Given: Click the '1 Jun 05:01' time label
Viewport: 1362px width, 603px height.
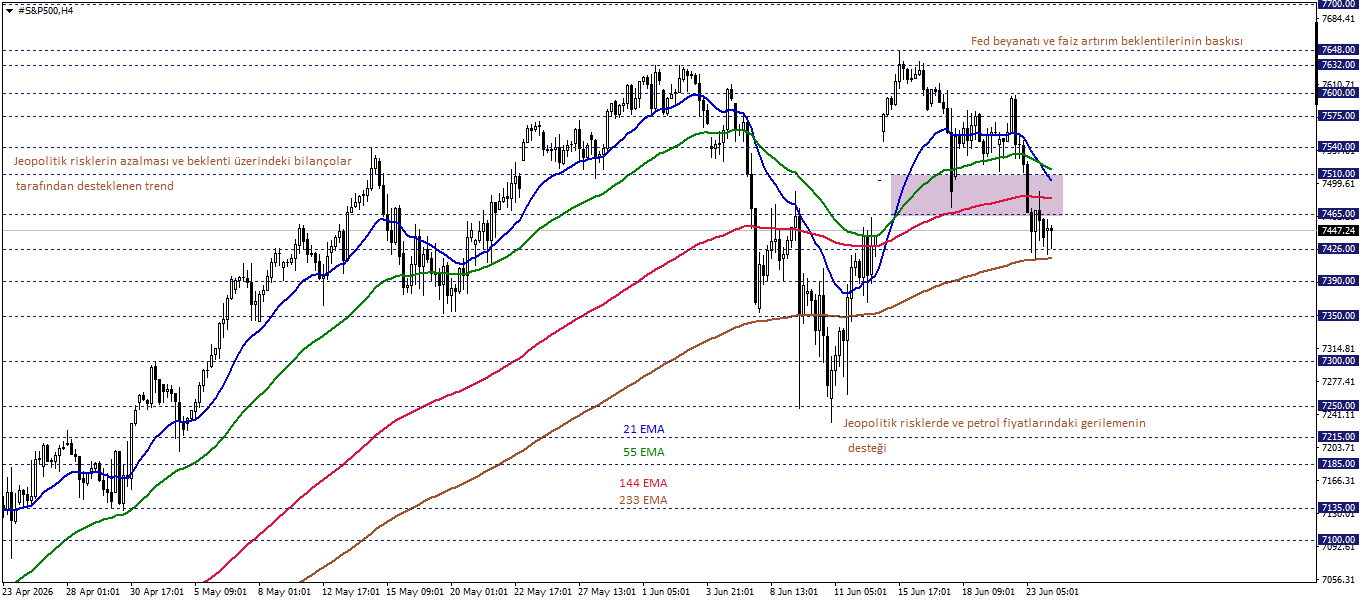Looking at the screenshot, I should [x=667, y=592].
